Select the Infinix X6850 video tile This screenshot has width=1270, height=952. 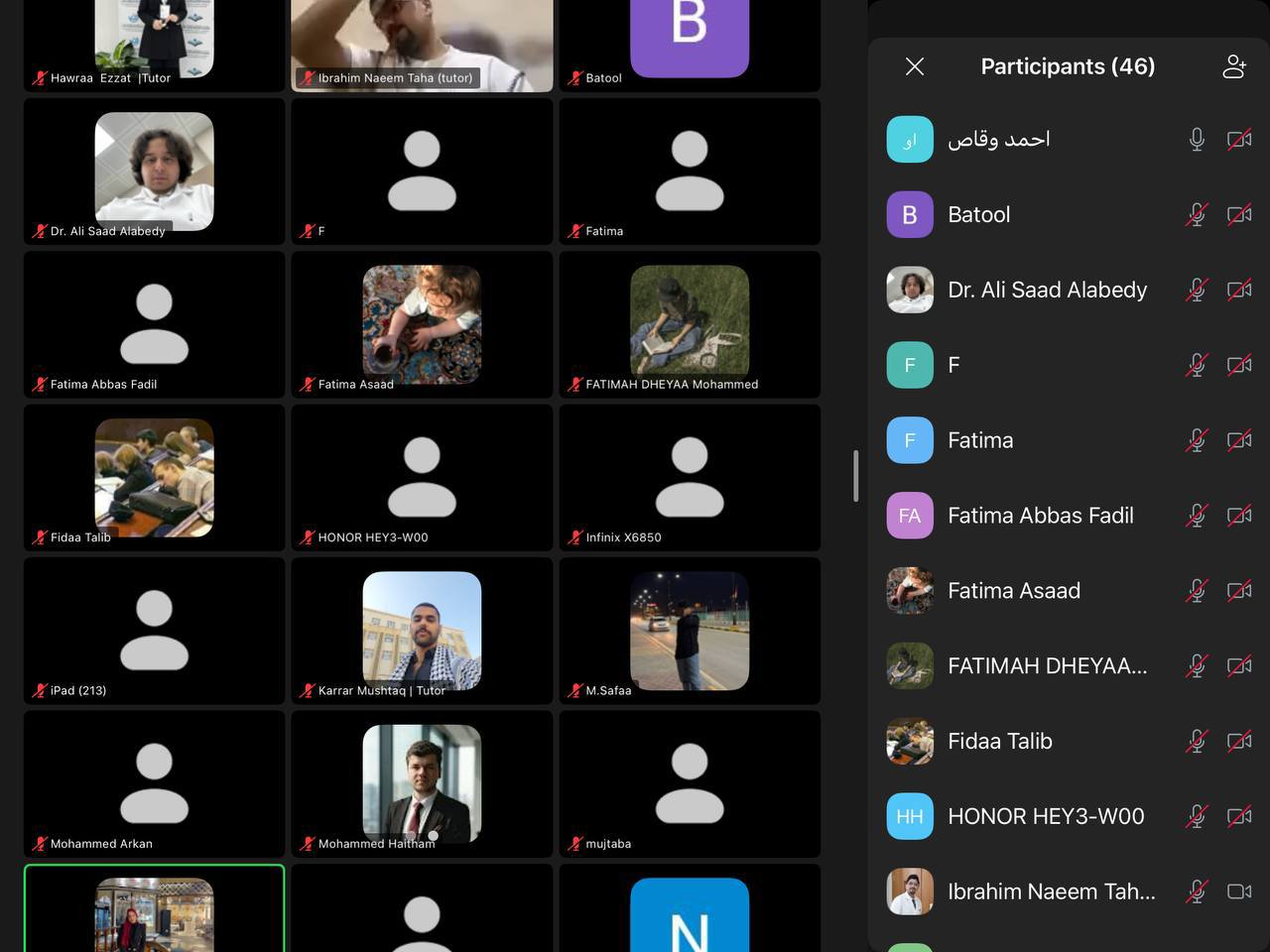pyautogui.click(x=690, y=478)
